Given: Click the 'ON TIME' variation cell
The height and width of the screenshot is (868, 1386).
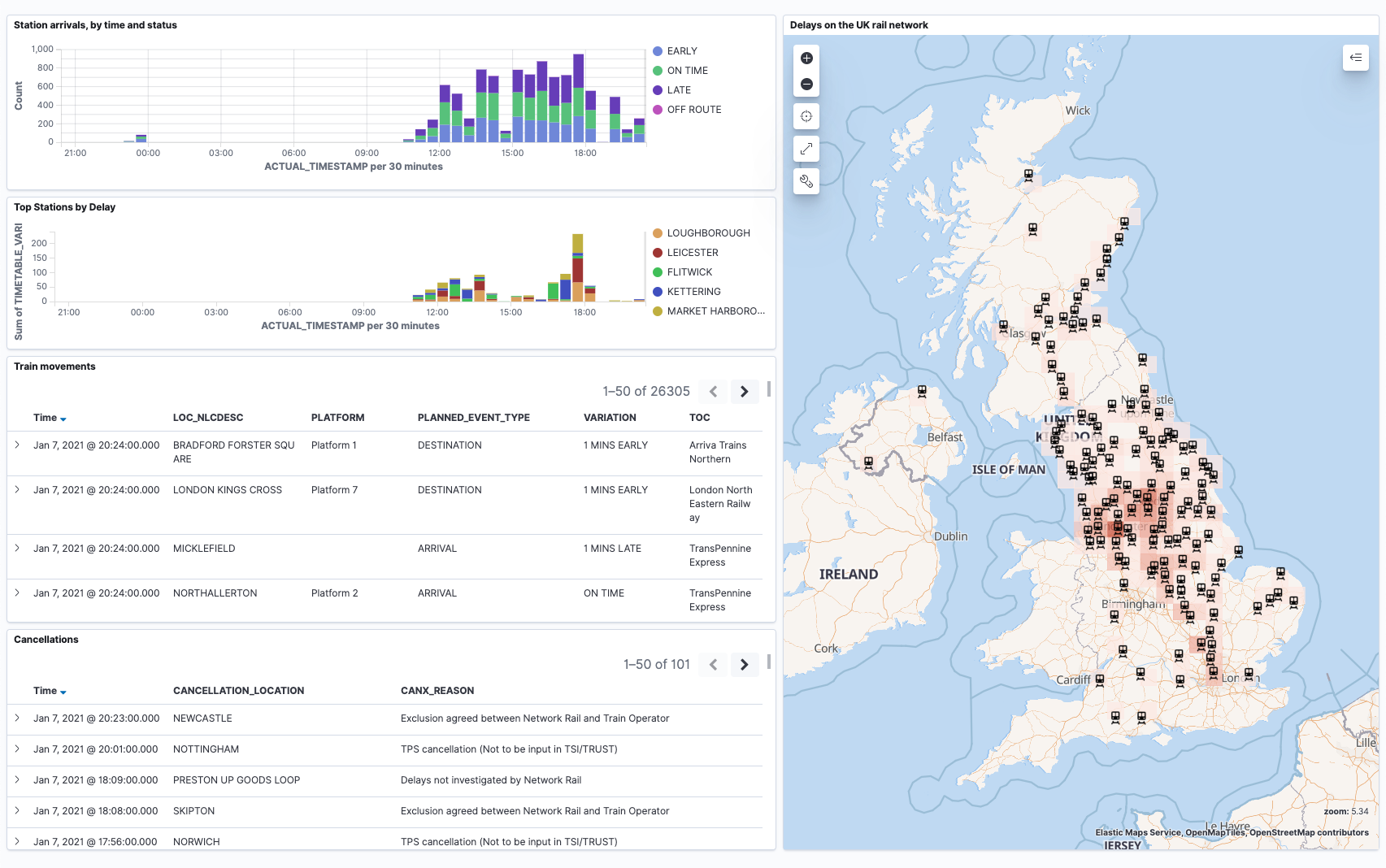Looking at the screenshot, I should click(604, 593).
